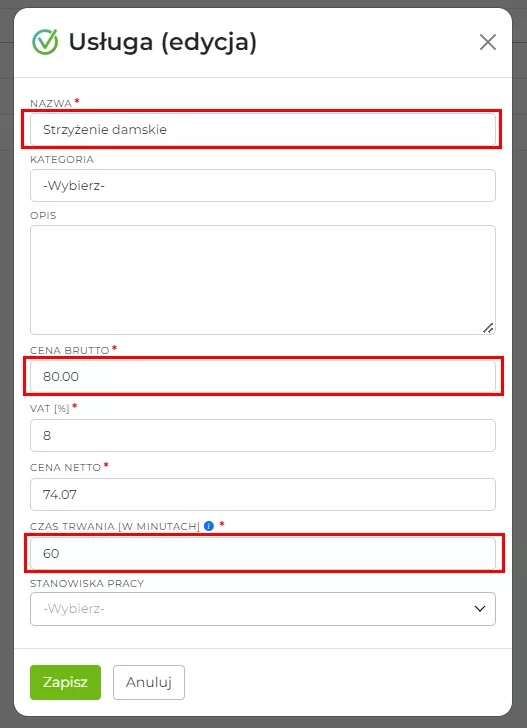527x728 pixels.
Task: Click the NAZWA field label
Action: 51,104
